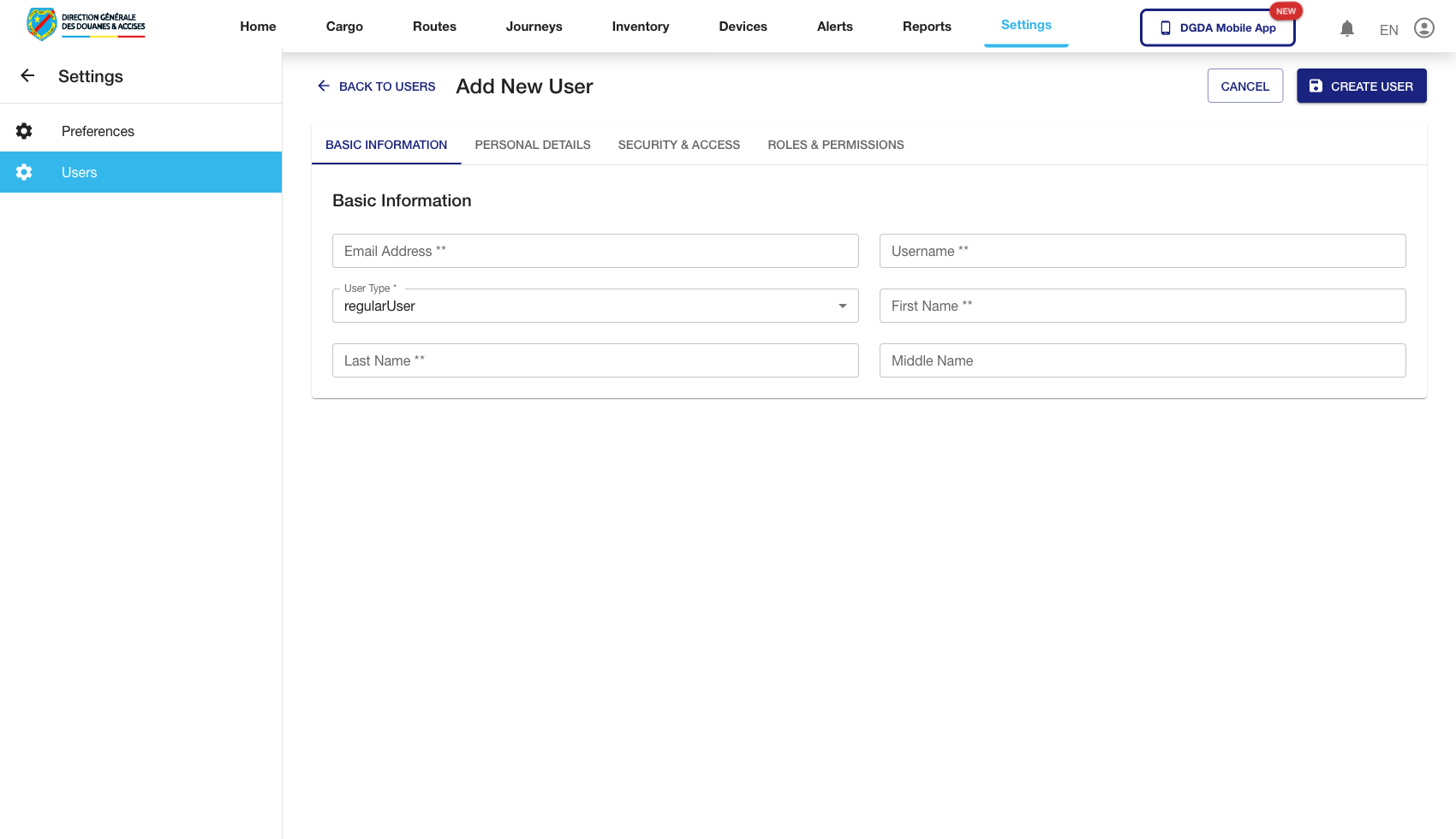Navigate to the Security & Access tab
Screen dimensions: 1456x839
pyautogui.click(x=678, y=145)
